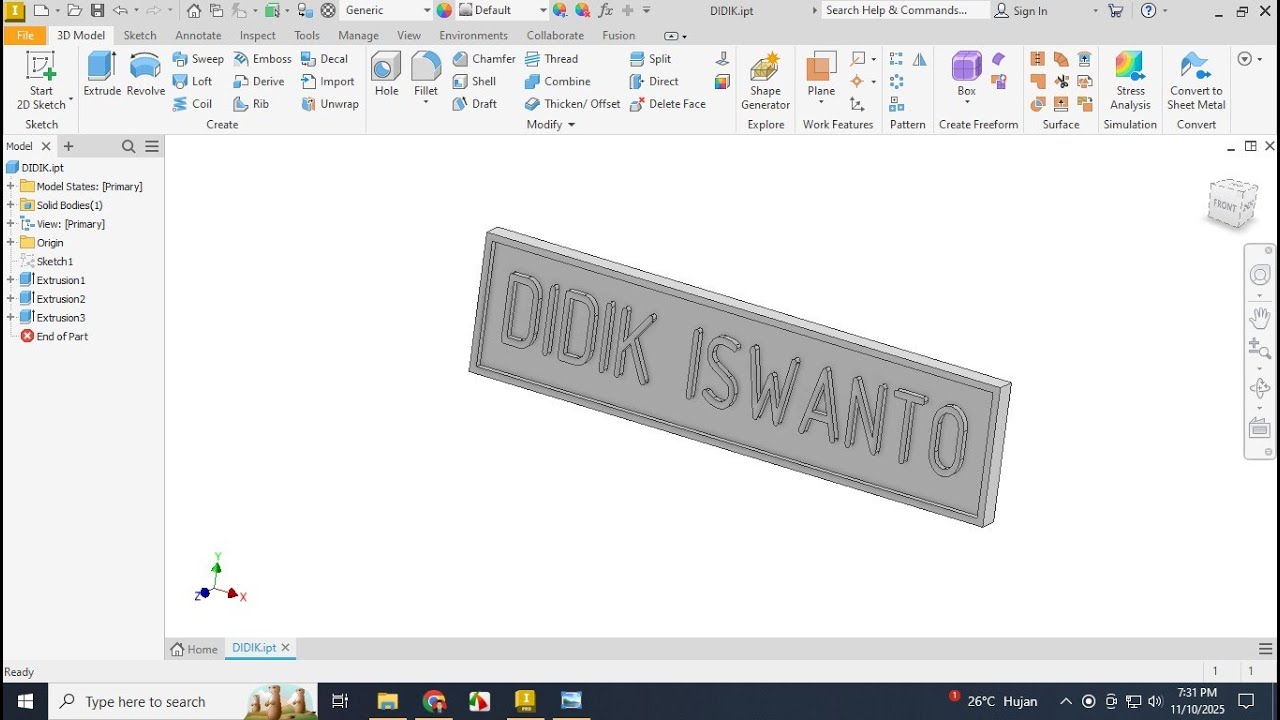Select the Revolve tool
Viewport: 1280px width, 720px height.
pos(146,75)
